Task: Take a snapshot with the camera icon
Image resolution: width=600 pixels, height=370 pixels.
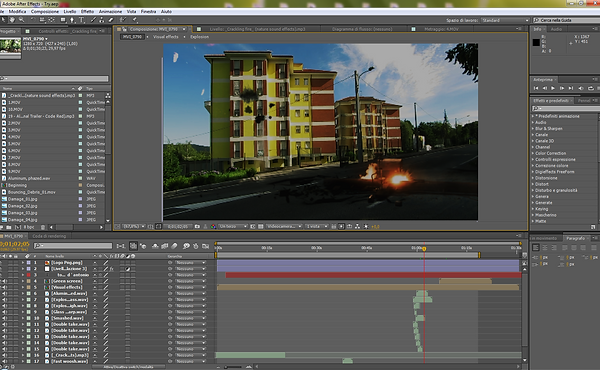Action: click(197, 227)
